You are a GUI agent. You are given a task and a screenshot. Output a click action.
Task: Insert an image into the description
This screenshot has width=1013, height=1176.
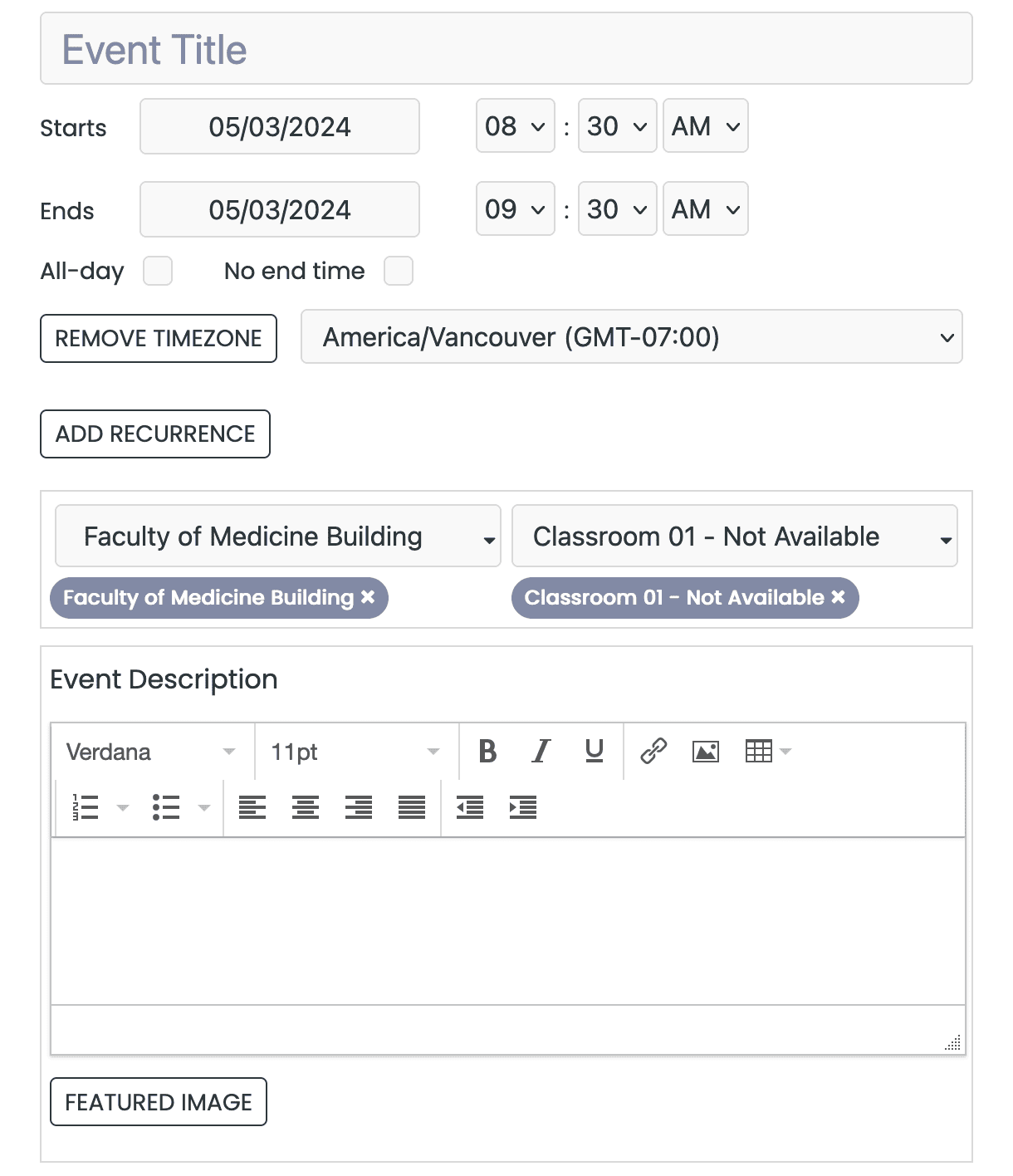tap(705, 752)
